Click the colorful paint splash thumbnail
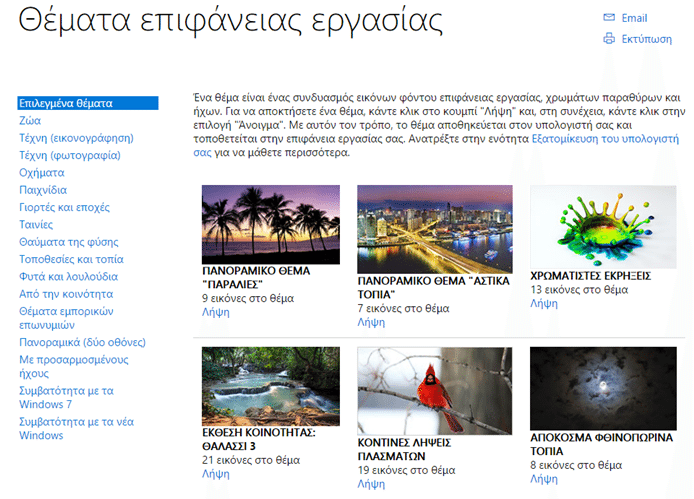 pyautogui.click(x=603, y=227)
